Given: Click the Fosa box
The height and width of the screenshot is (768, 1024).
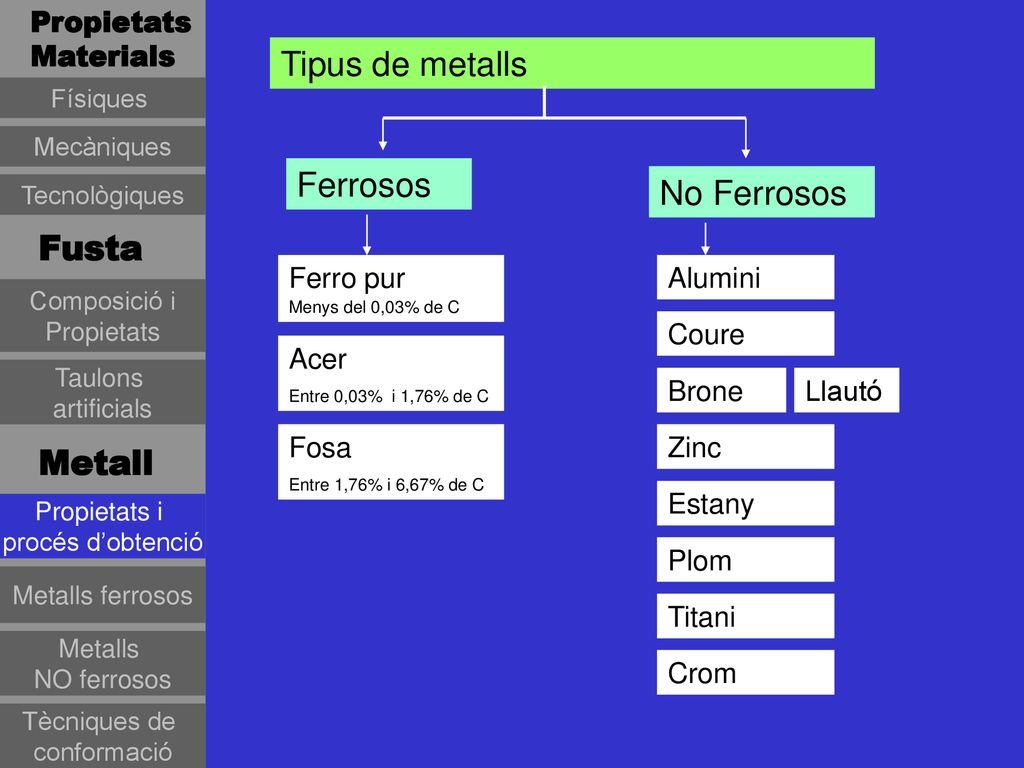Looking at the screenshot, I should (391, 462).
